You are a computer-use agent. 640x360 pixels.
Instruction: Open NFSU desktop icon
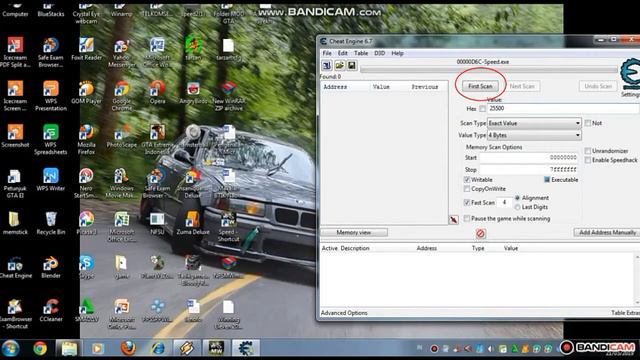click(x=157, y=224)
